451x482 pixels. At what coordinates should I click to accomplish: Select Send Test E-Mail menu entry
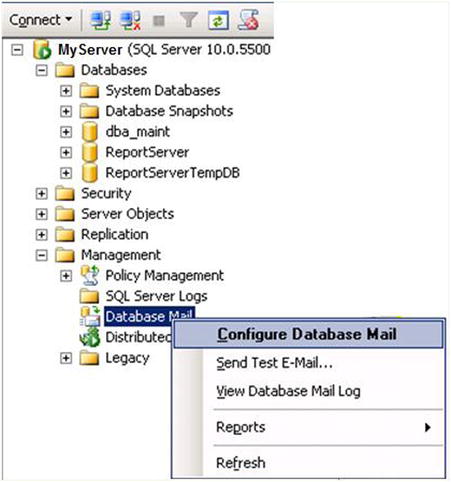point(274,363)
